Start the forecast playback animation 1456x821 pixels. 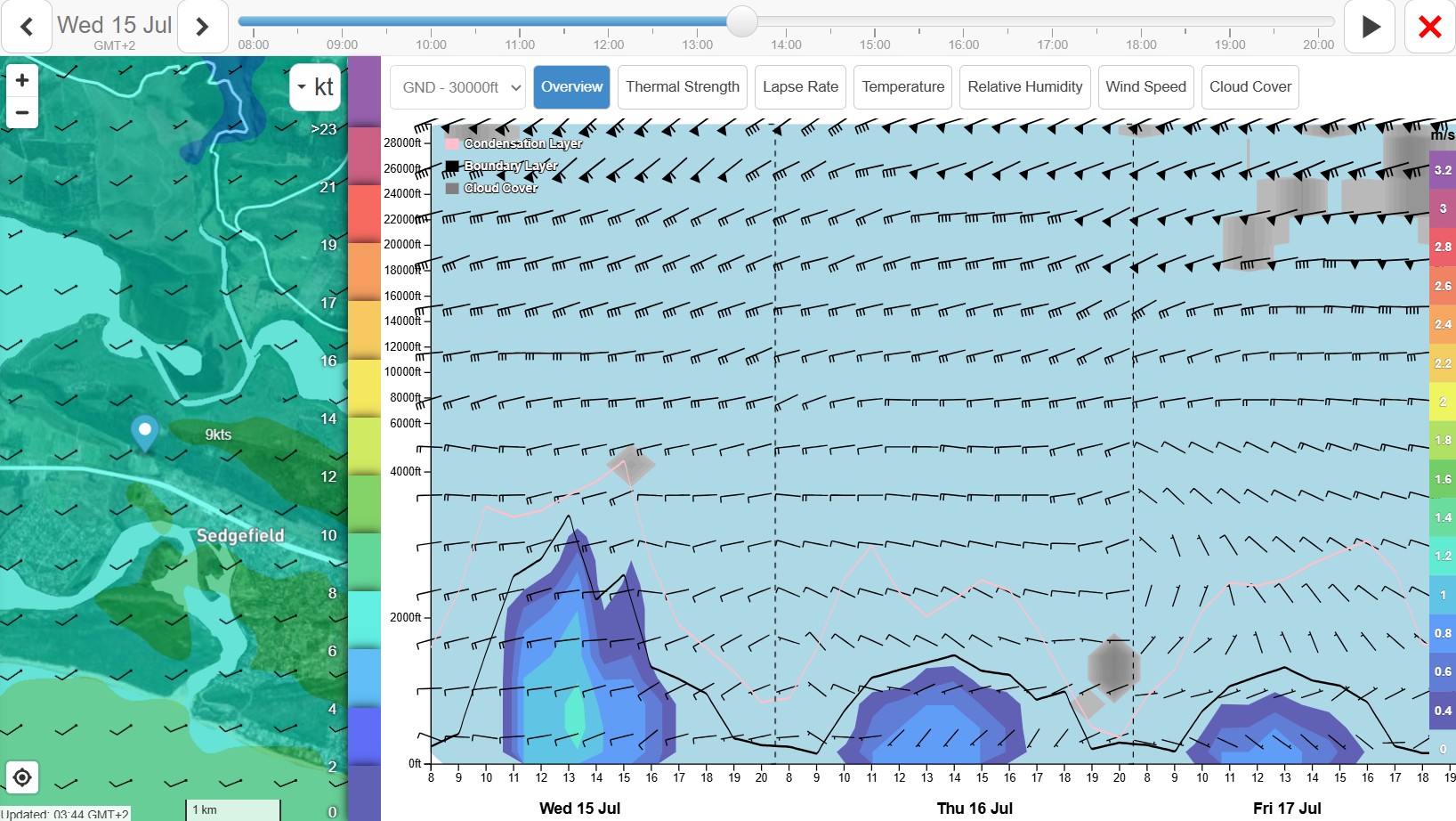(x=1370, y=27)
